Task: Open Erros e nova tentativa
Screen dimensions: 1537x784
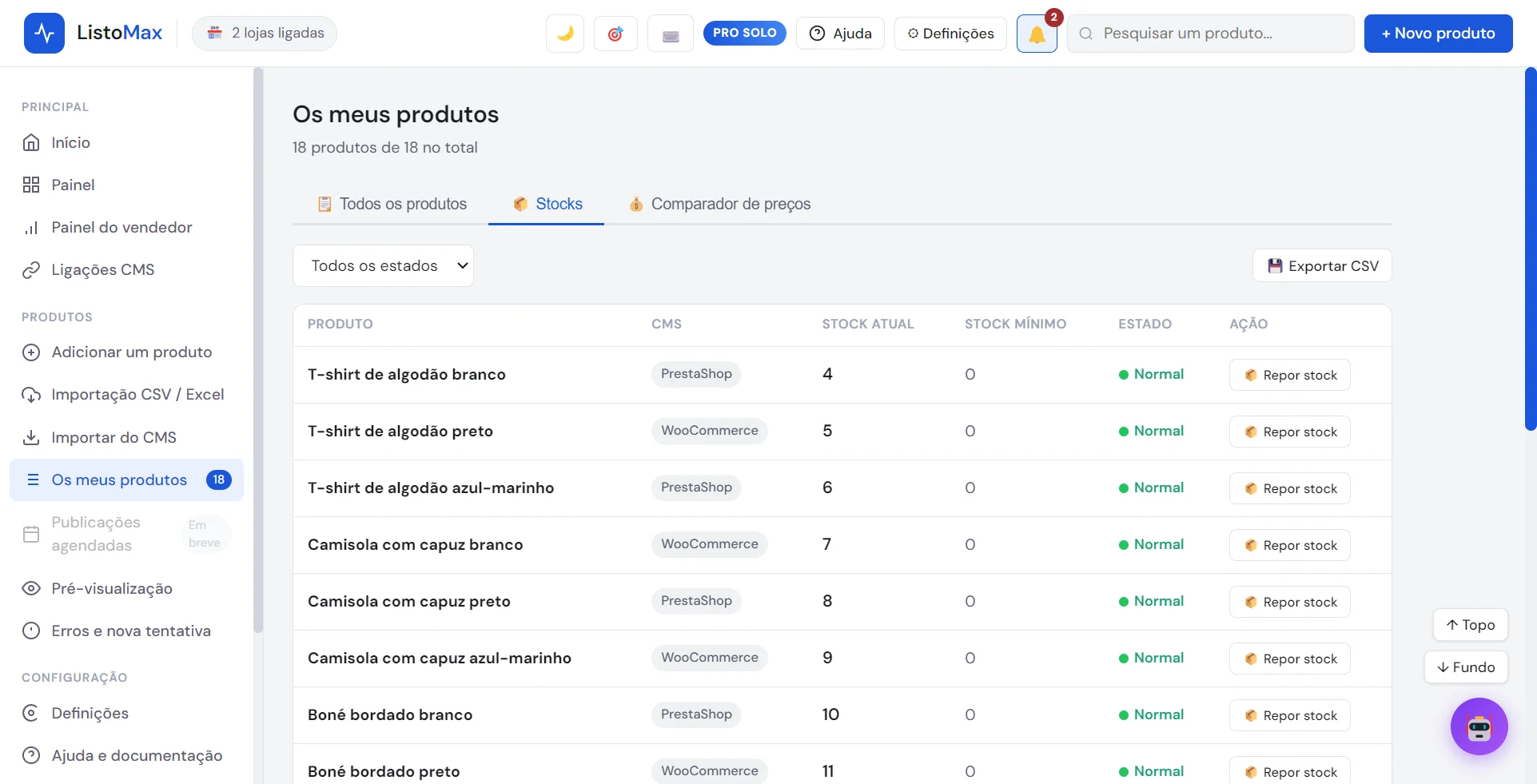Action: coord(128,631)
